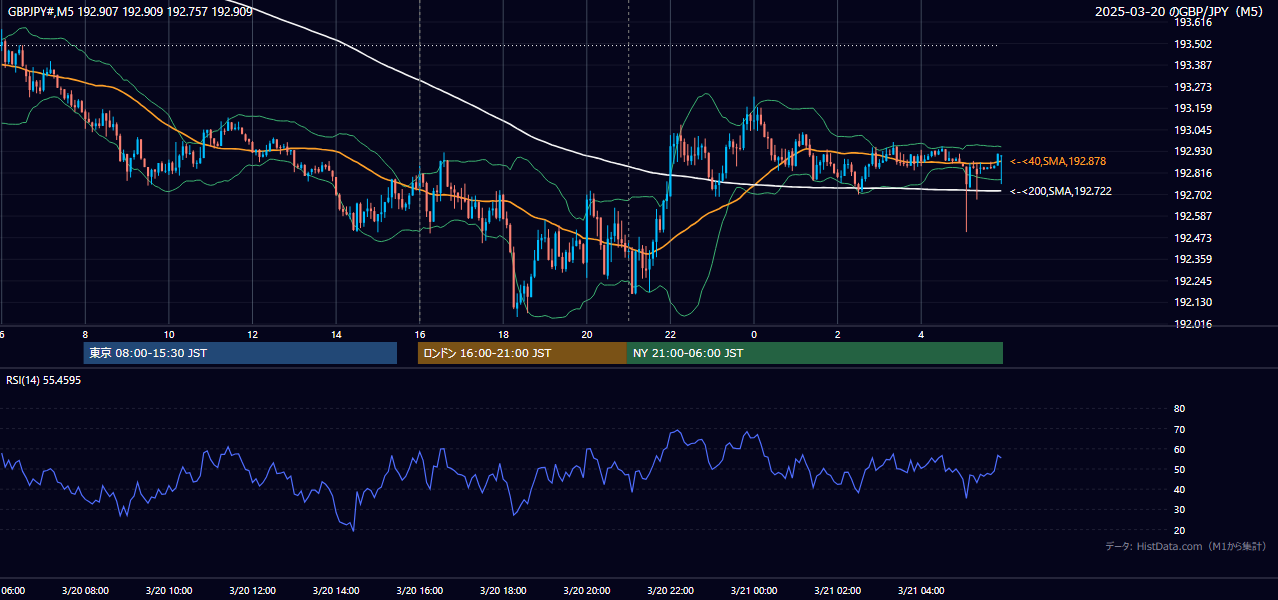Click price axis value 192.245
The width and height of the screenshot is (1278, 600).
tap(1193, 281)
